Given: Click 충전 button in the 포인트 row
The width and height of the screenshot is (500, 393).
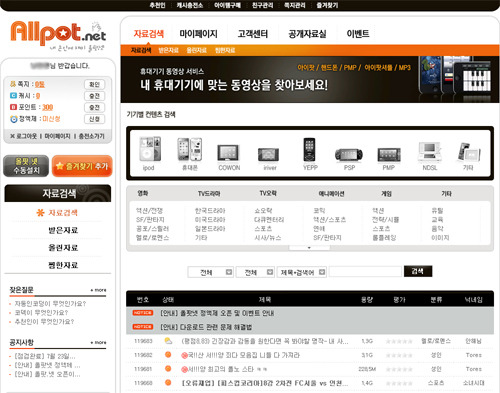Looking at the screenshot, I should 94,107.
